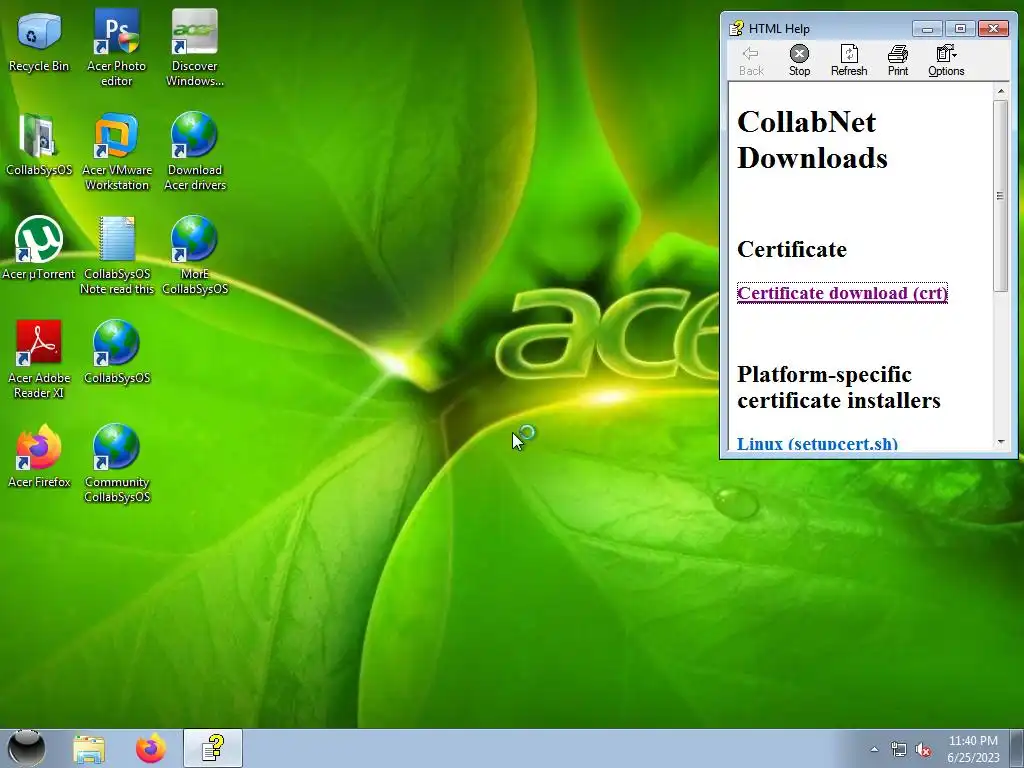Open Options dropdown in HTML Help toolbar
Screen dimensions: 1024x768
(946, 61)
